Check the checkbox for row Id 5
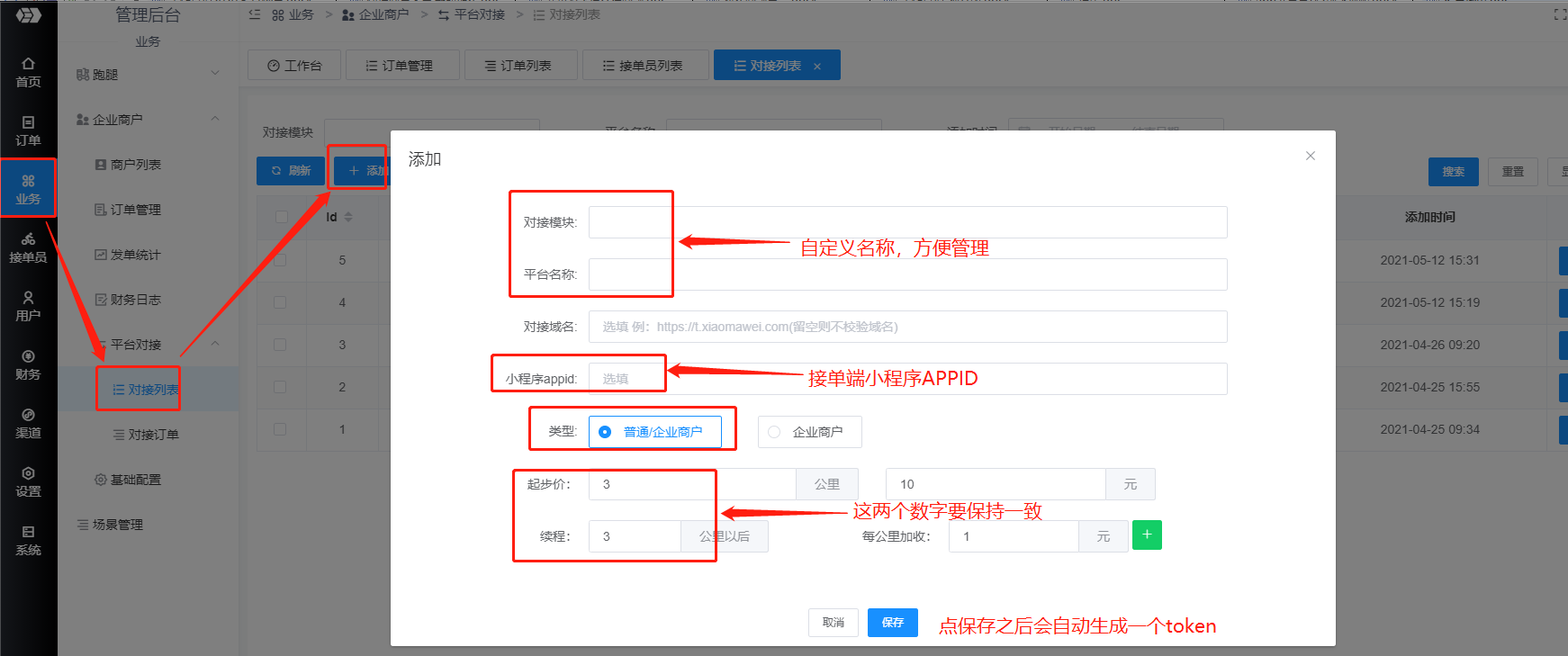Image resolution: width=1568 pixels, height=656 pixels. click(x=281, y=260)
